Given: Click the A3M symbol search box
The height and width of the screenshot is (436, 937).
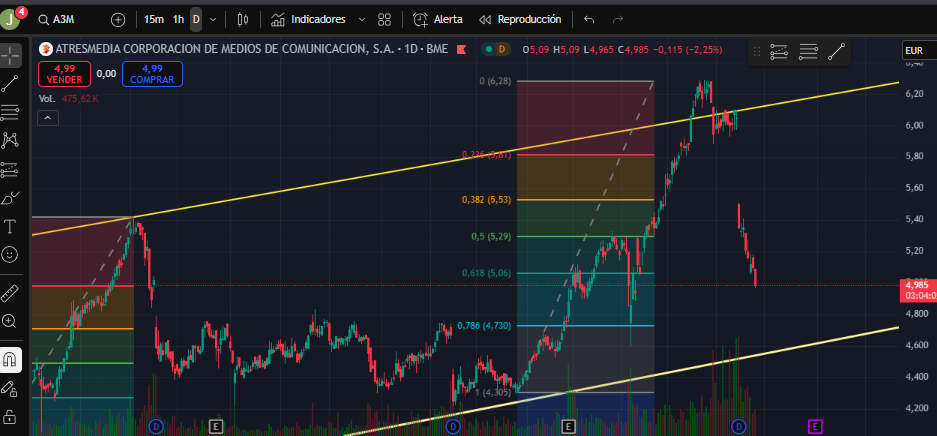Looking at the screenshot, I should 66,20.
